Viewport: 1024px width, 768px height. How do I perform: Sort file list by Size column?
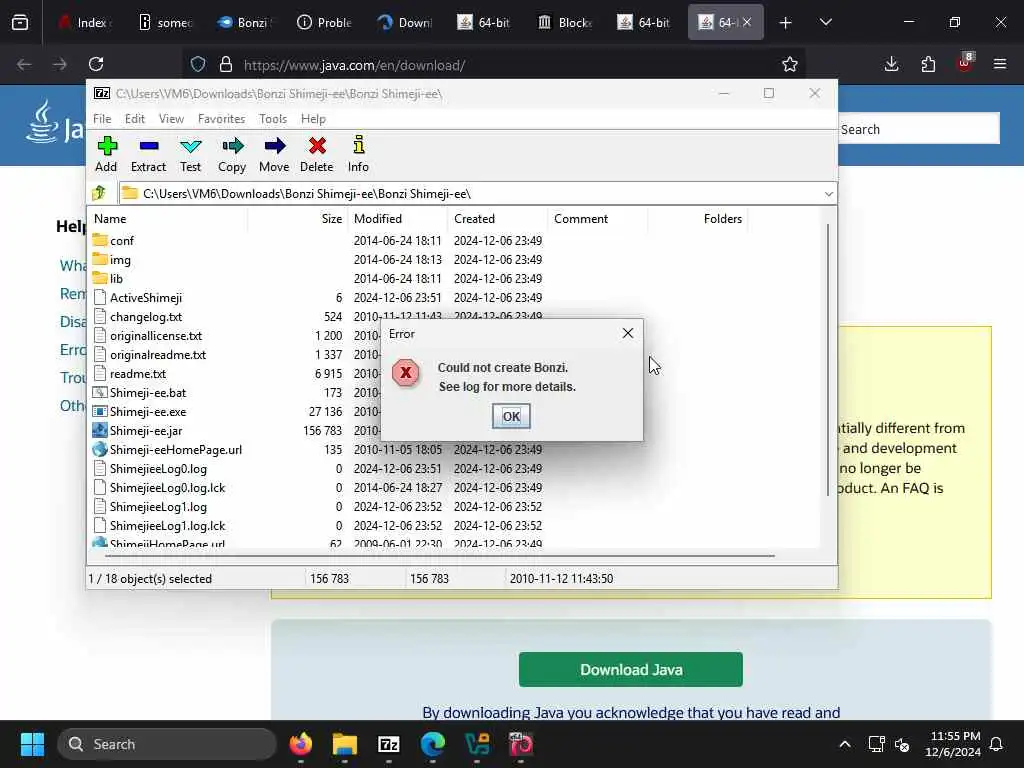click(298, 219)
